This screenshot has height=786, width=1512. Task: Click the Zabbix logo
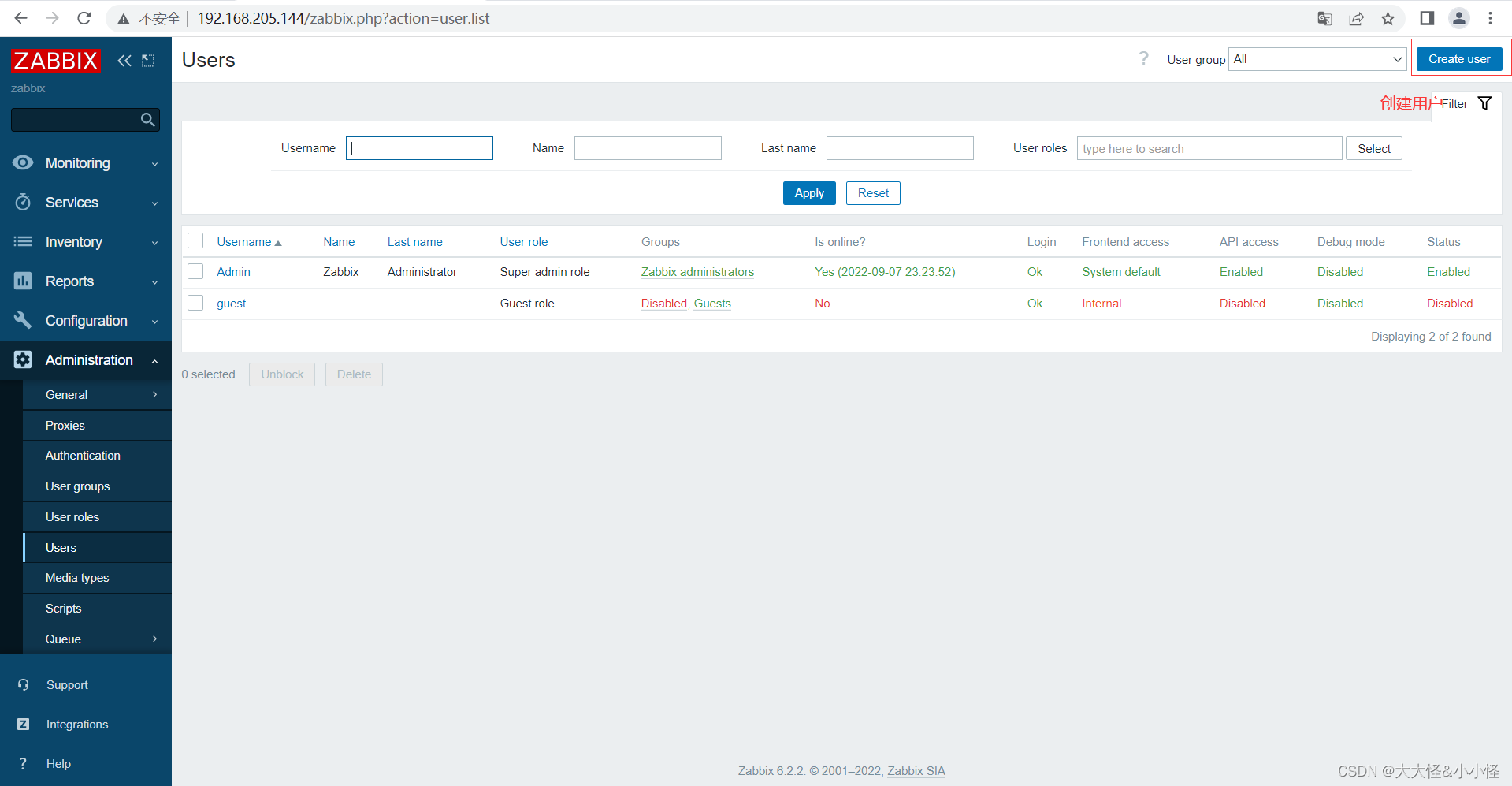55,60
